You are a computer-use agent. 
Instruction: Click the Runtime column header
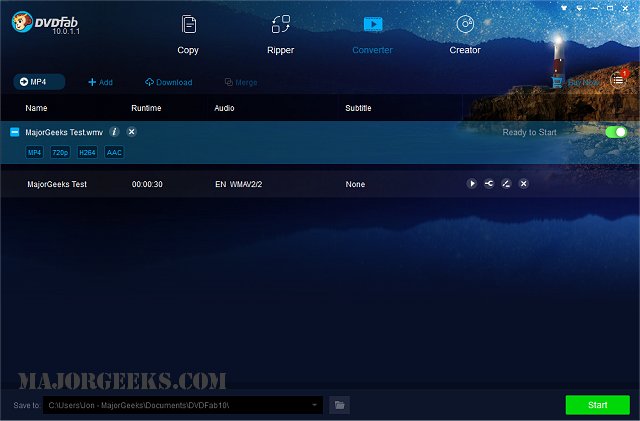146,108
